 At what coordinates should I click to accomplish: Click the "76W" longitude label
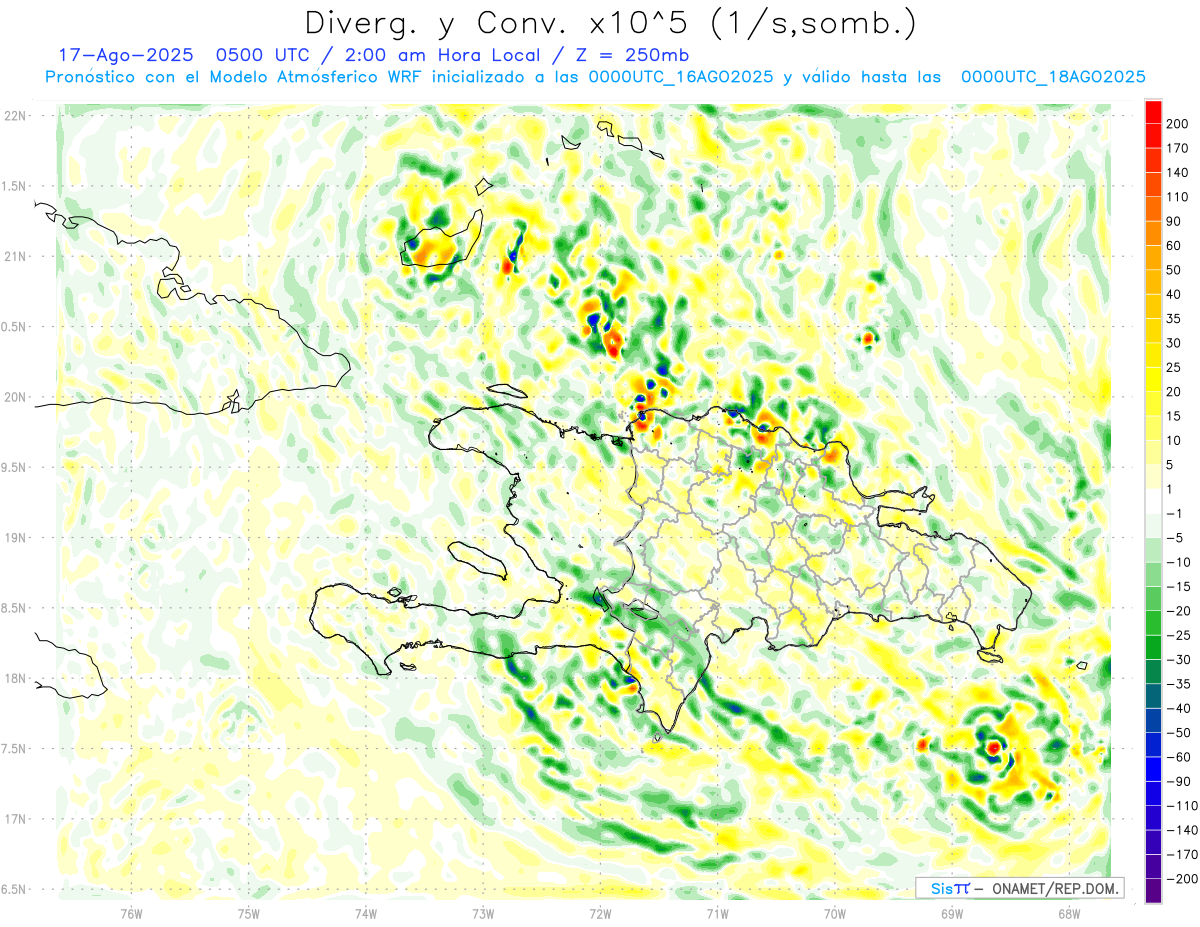point(131,913)
